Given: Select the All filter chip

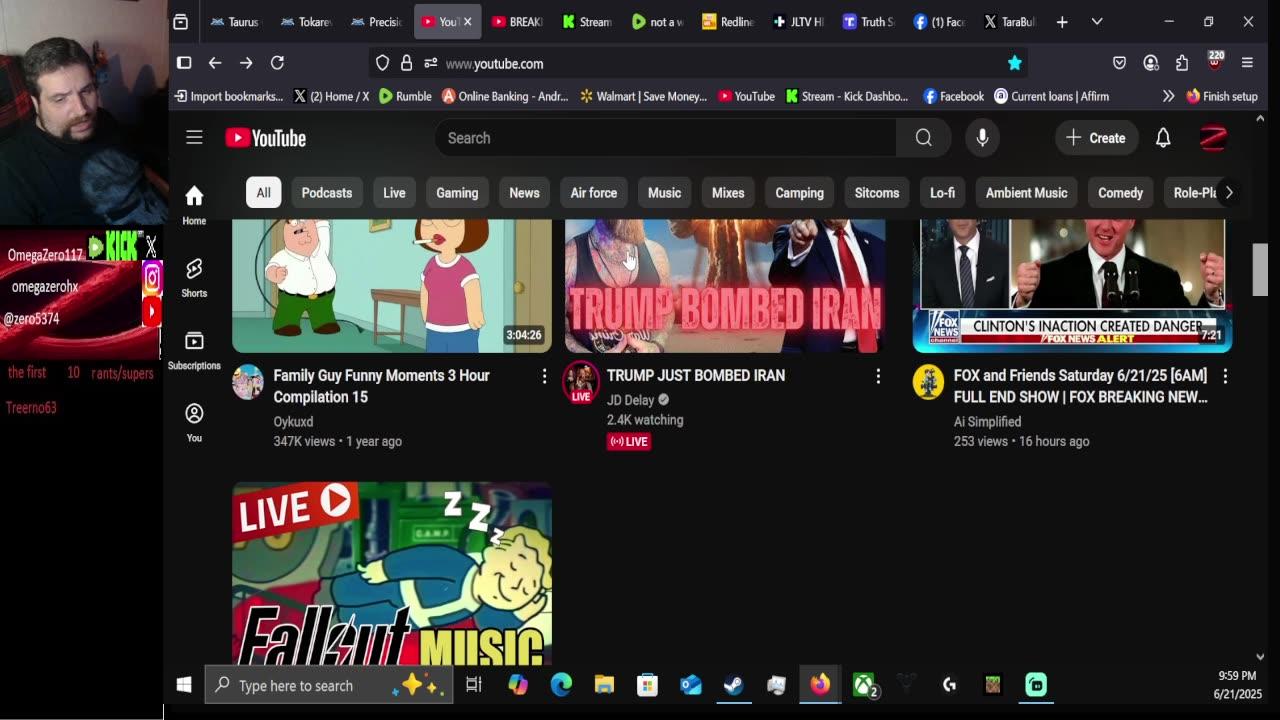Looking at the screenshot, I should (x=263, y=192).
